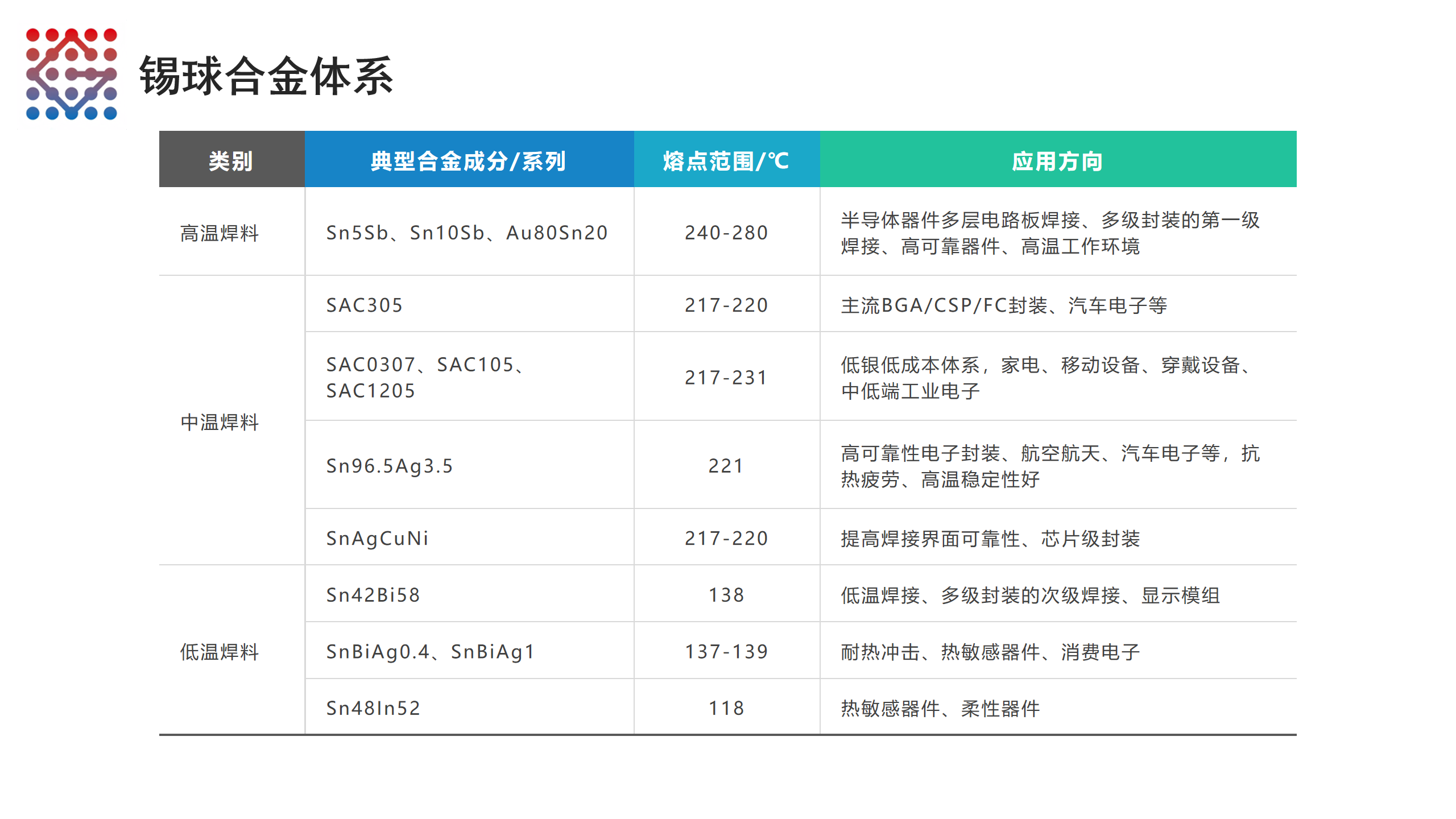Image resolution: width=1456 pixels, height=819 pixels.
Task: Select the Sn48In52 alloy cell
Action: [373, 708]
